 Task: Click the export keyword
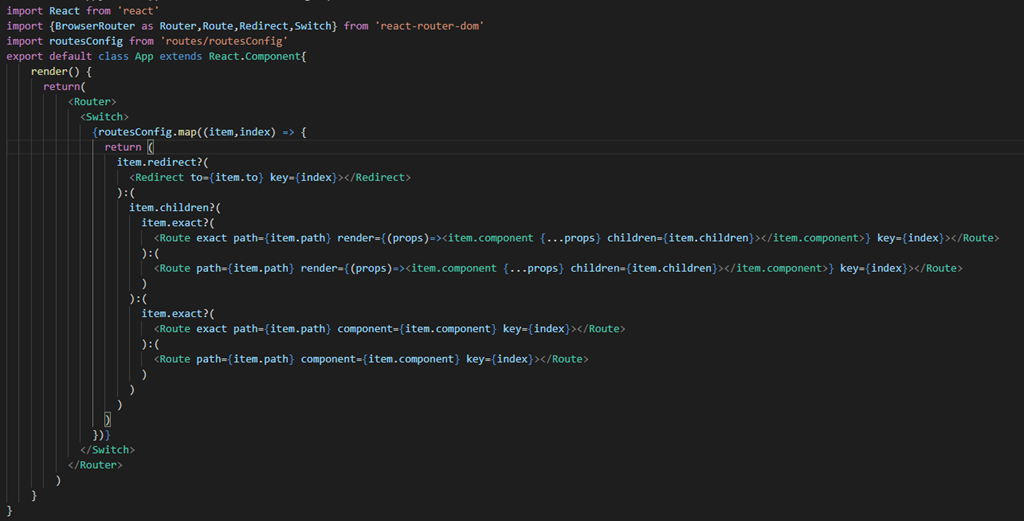click(x=25, y=56)
